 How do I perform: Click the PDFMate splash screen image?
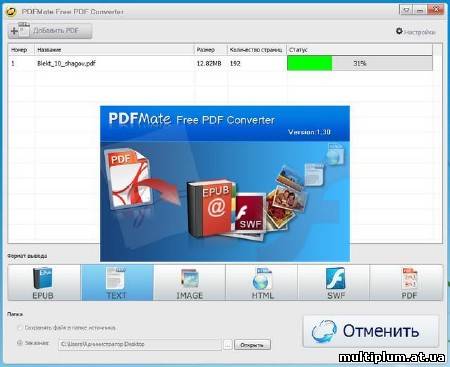tap(225, 184)
